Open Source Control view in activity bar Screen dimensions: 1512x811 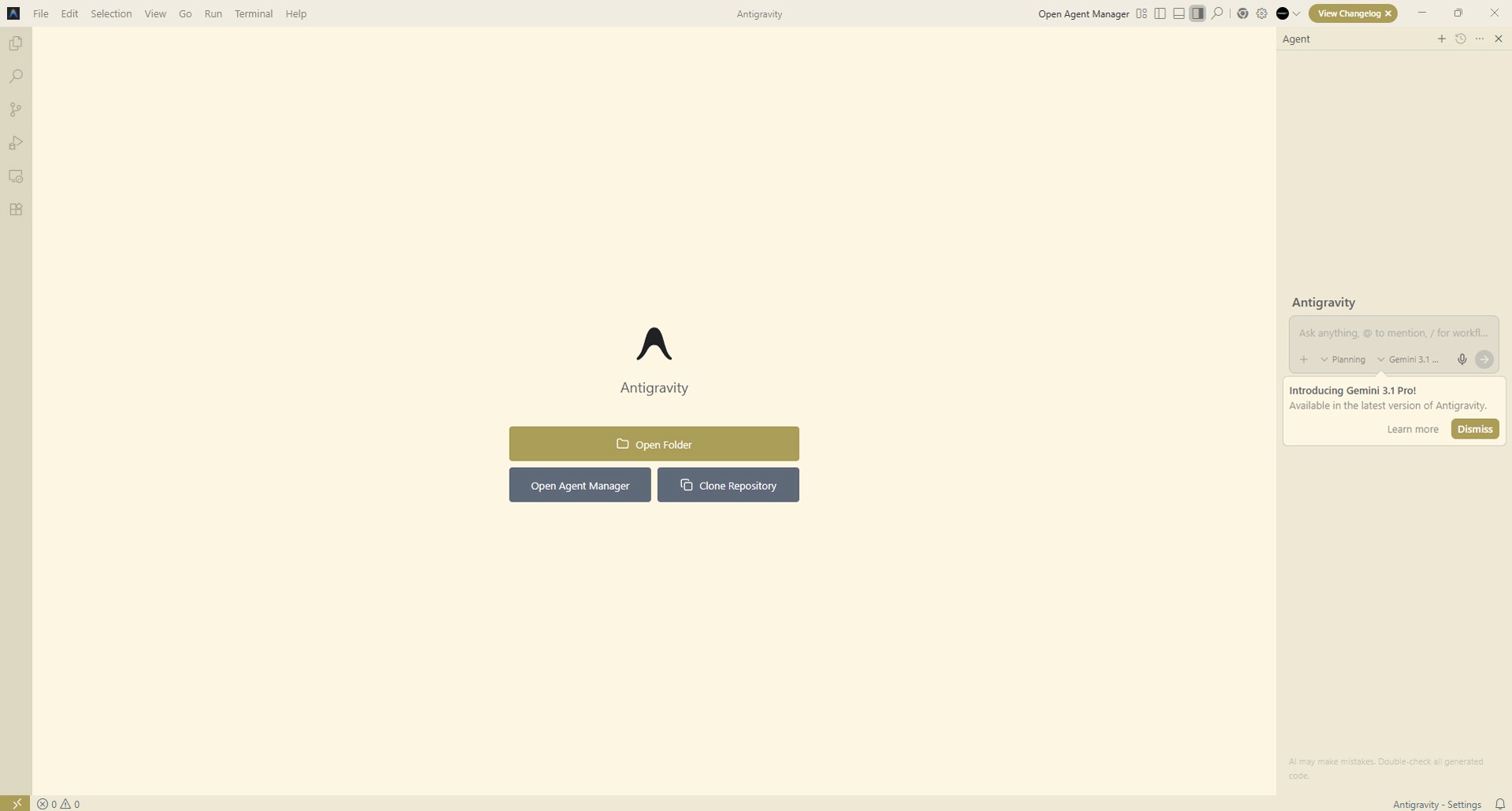pos(16,109)
